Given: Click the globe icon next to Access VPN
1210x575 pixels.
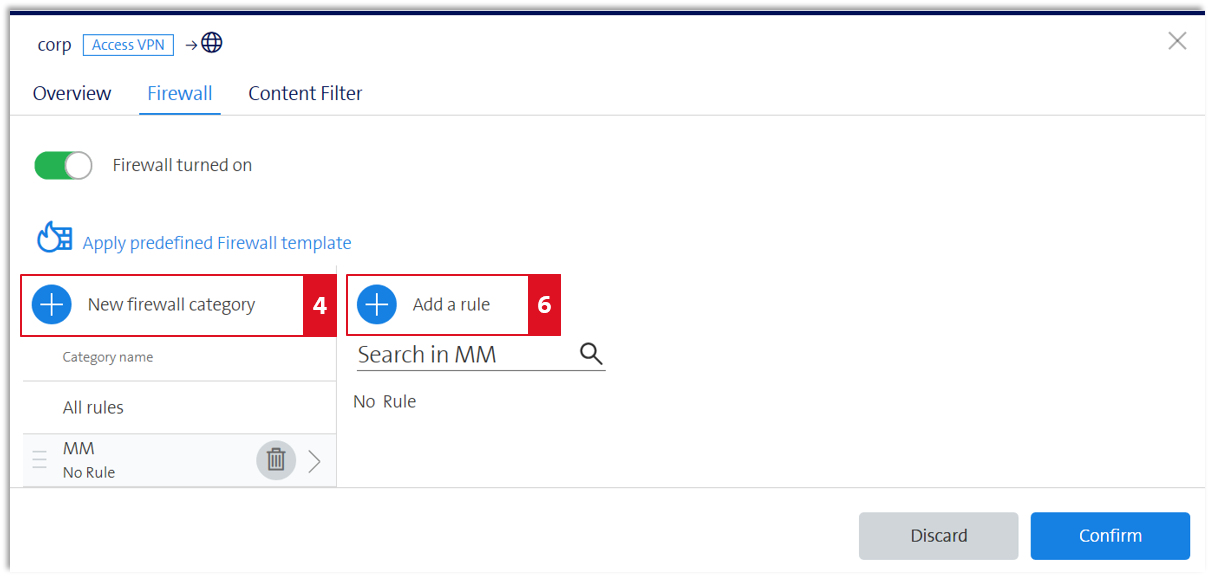Looking at the screenshot, I should [212, 43].
